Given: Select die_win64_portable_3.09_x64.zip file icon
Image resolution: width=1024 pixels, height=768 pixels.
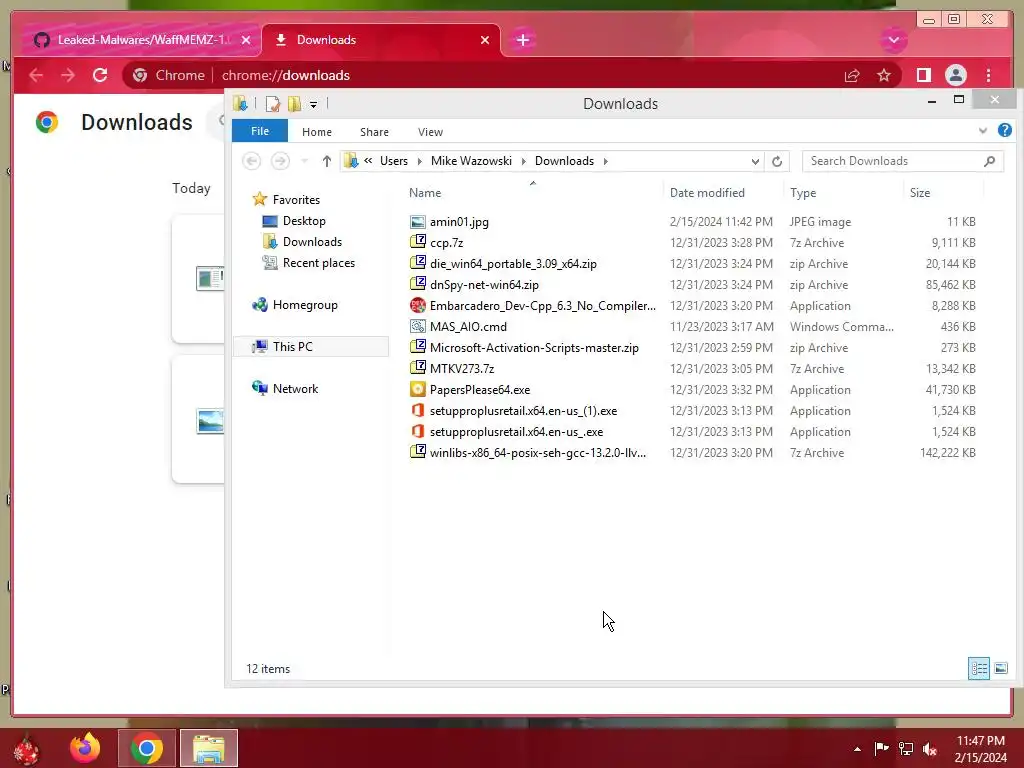Looking at the screenshot, I should tap(417, 263).
